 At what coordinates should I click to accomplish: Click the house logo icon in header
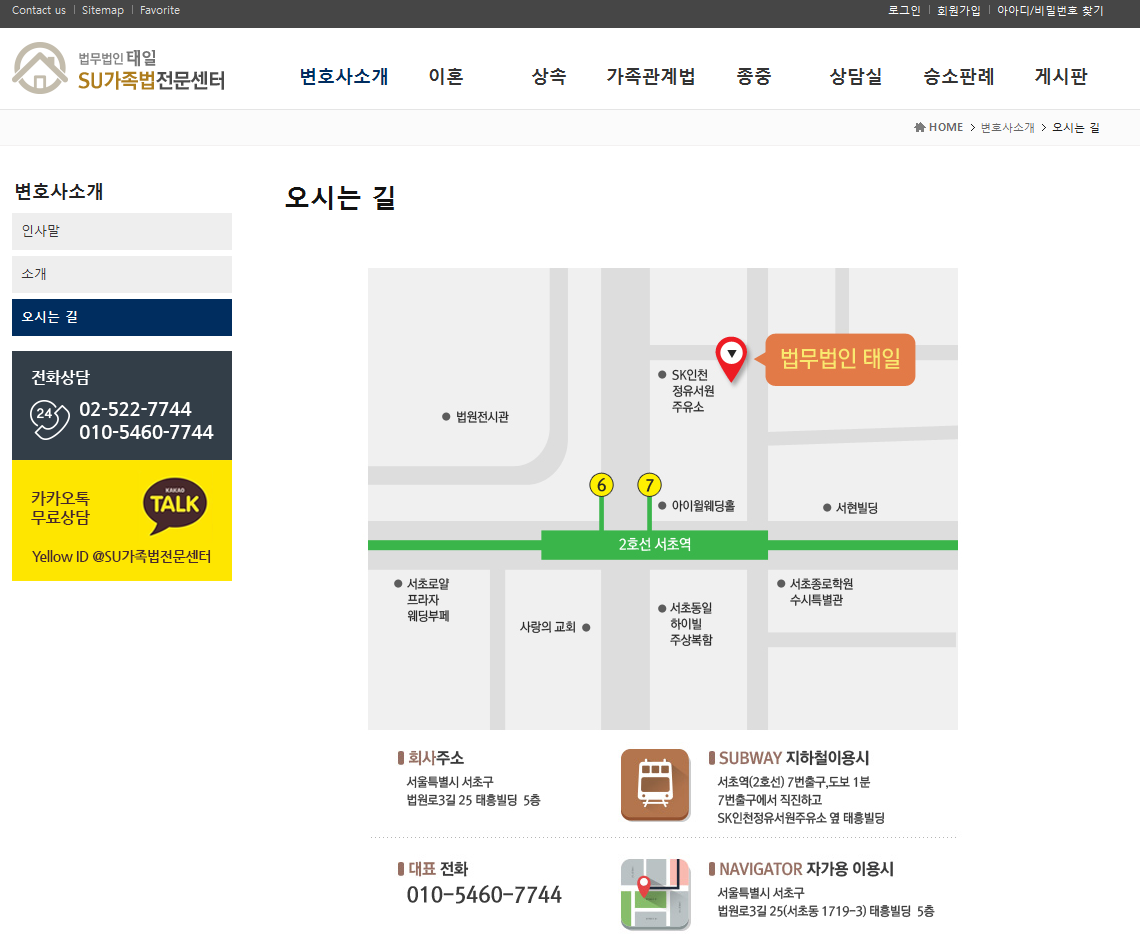[x=40, y=68]
